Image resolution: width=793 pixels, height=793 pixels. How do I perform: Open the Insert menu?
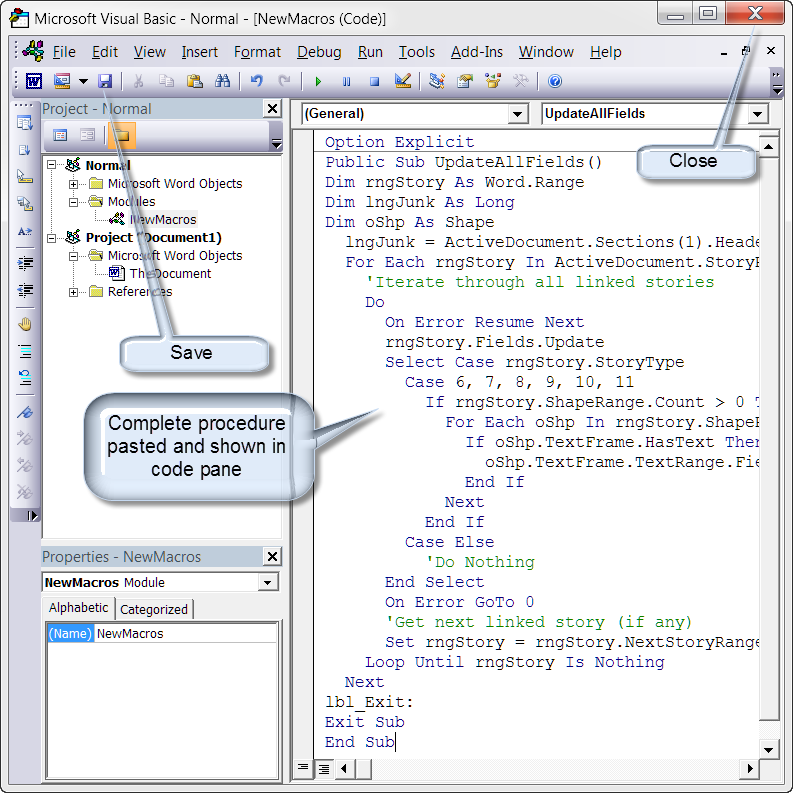[200, 52]
